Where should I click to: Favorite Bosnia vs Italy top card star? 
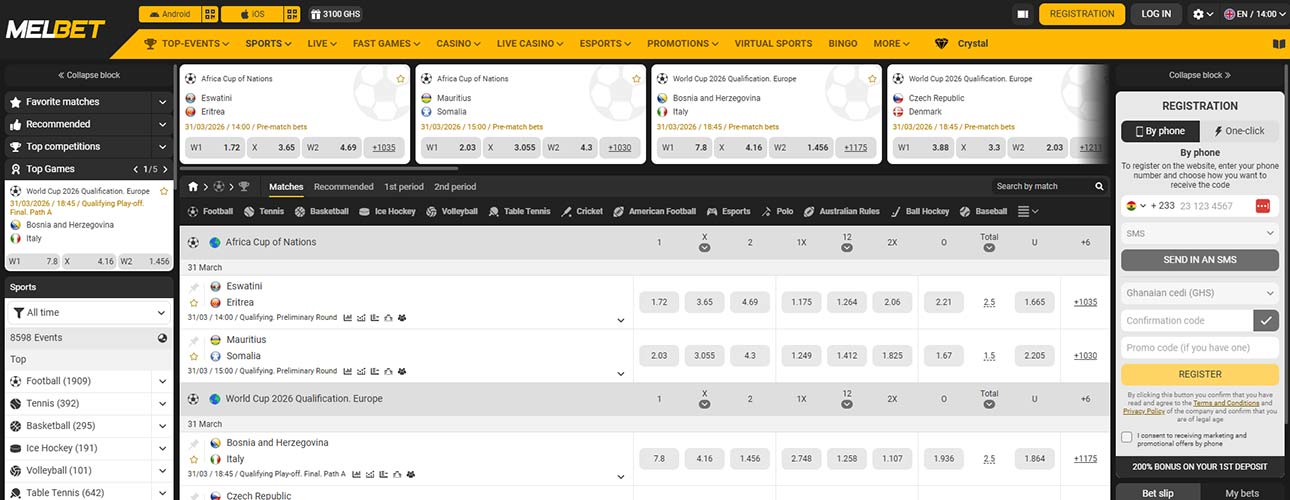[872, 78]
